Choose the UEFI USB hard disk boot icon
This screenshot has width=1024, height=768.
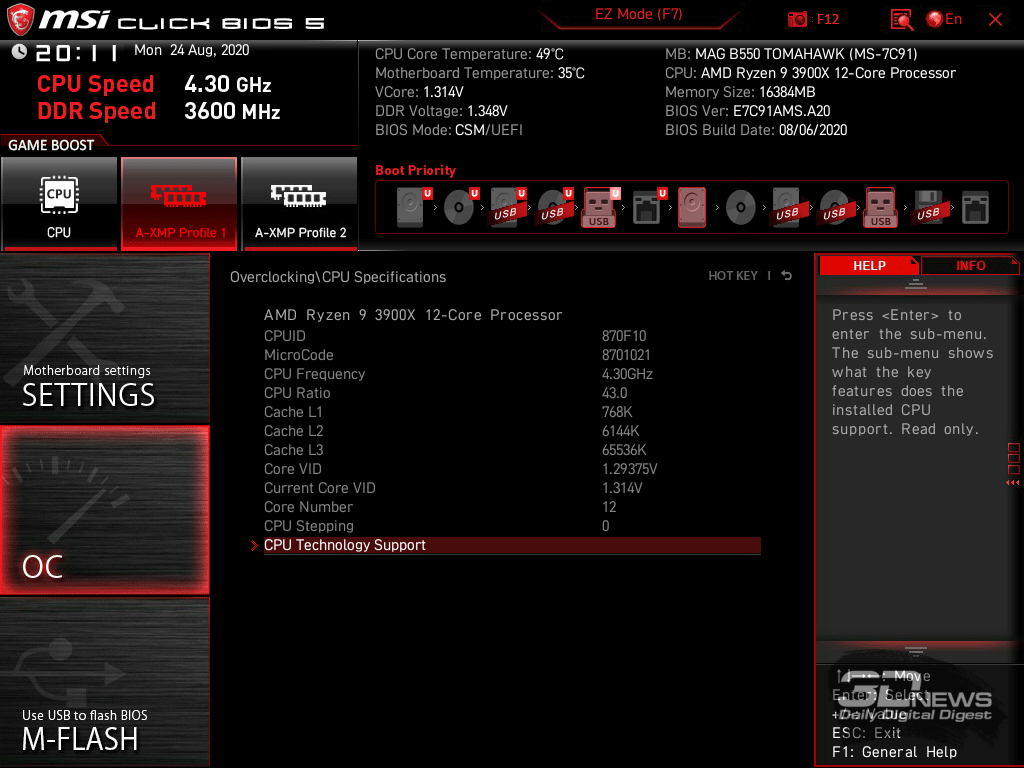click(x=507, y=207)
